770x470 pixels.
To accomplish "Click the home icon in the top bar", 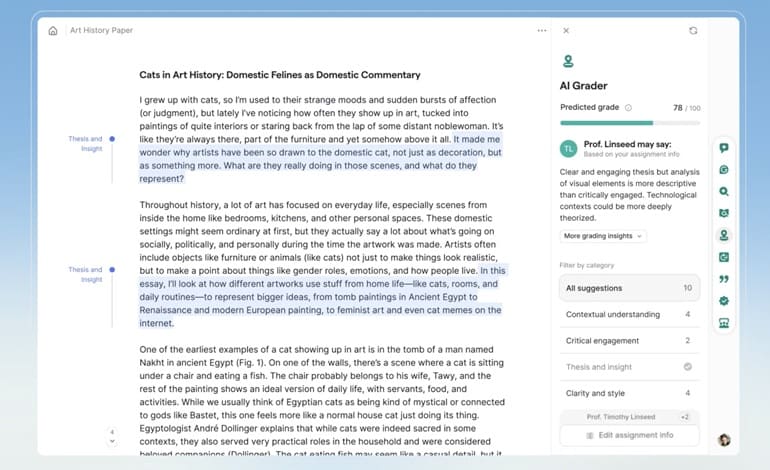I will (x=53, y=30).
